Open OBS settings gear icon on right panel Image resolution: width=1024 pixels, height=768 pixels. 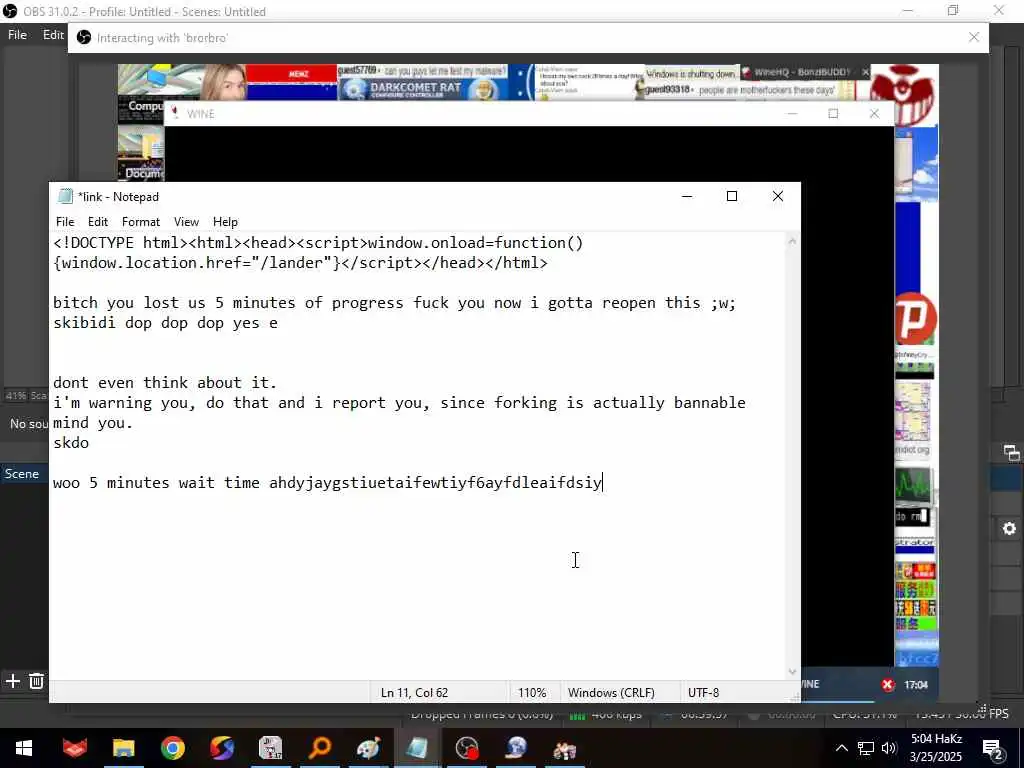click(1009, 529)
